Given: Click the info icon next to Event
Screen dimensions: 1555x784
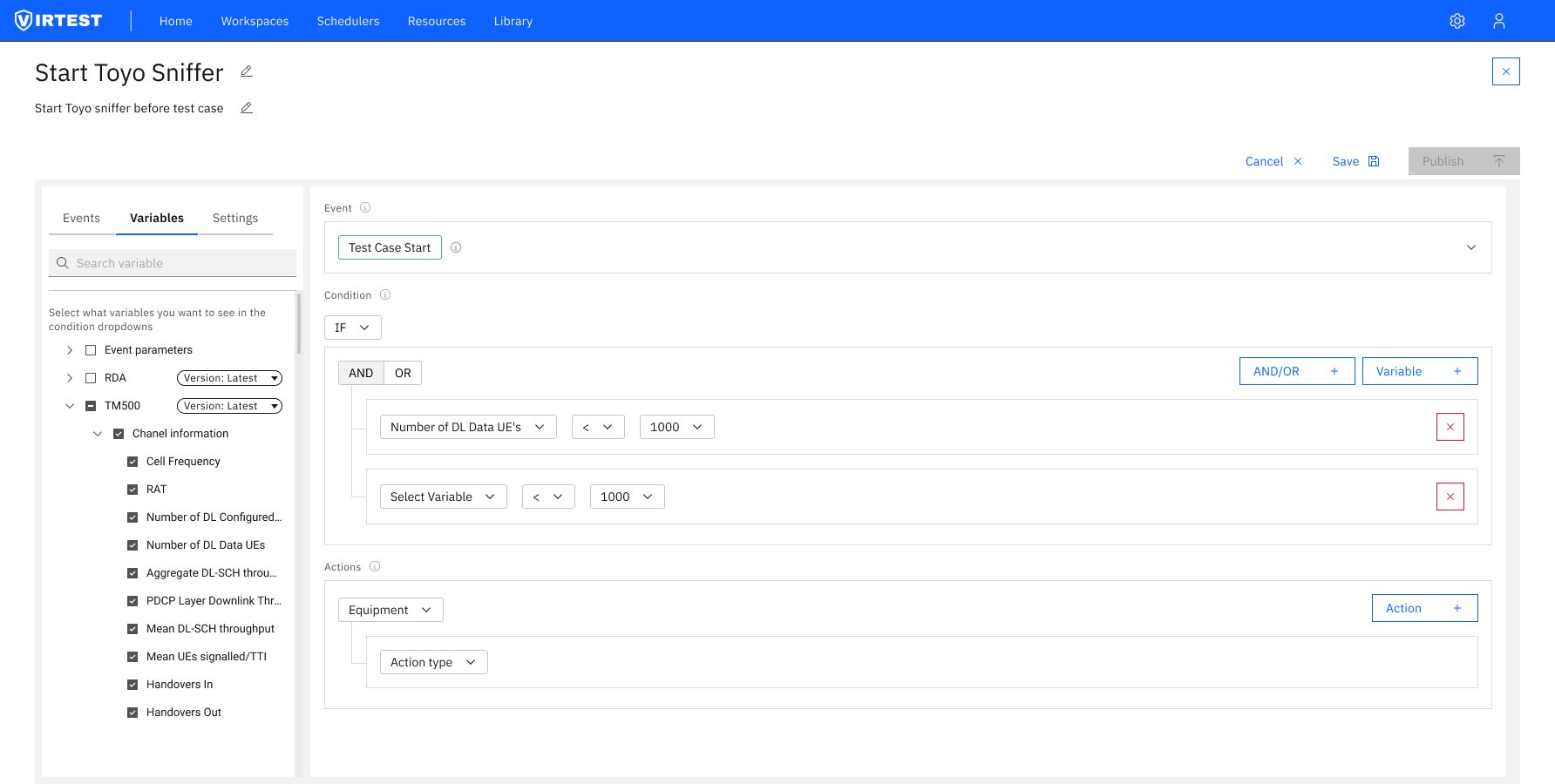Looking at the screenshot, I should click(x=364, y=207).
